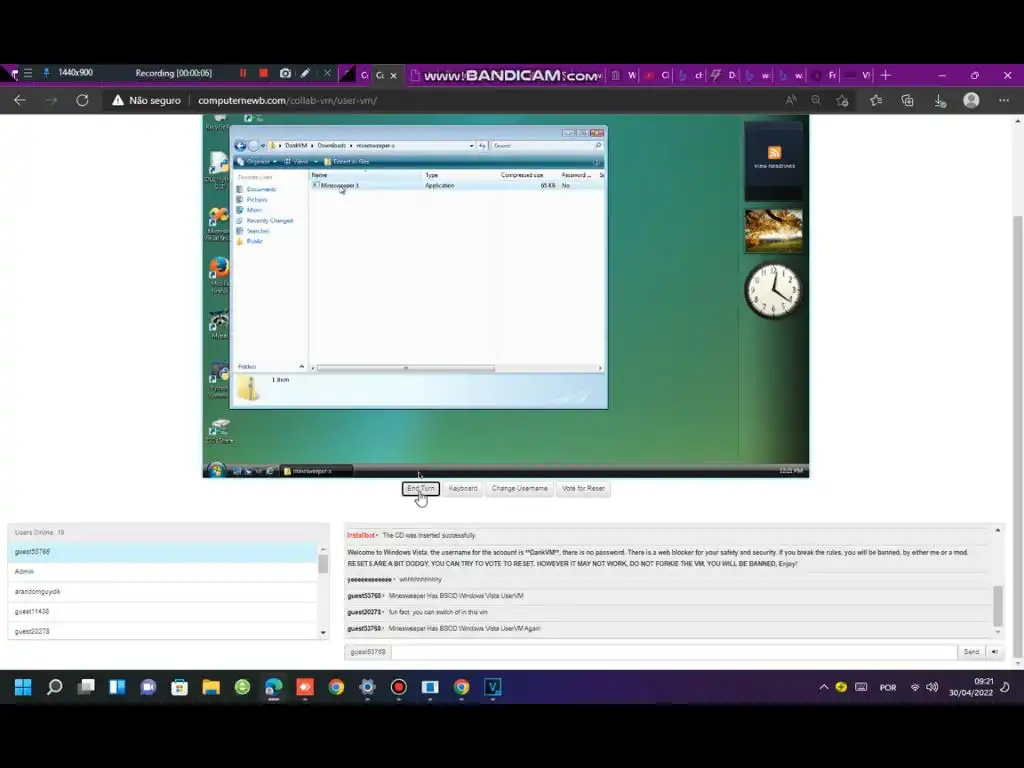The image size is (1024, 768).
Task: Open a new browser tab with plus
Action: (886, 75)
